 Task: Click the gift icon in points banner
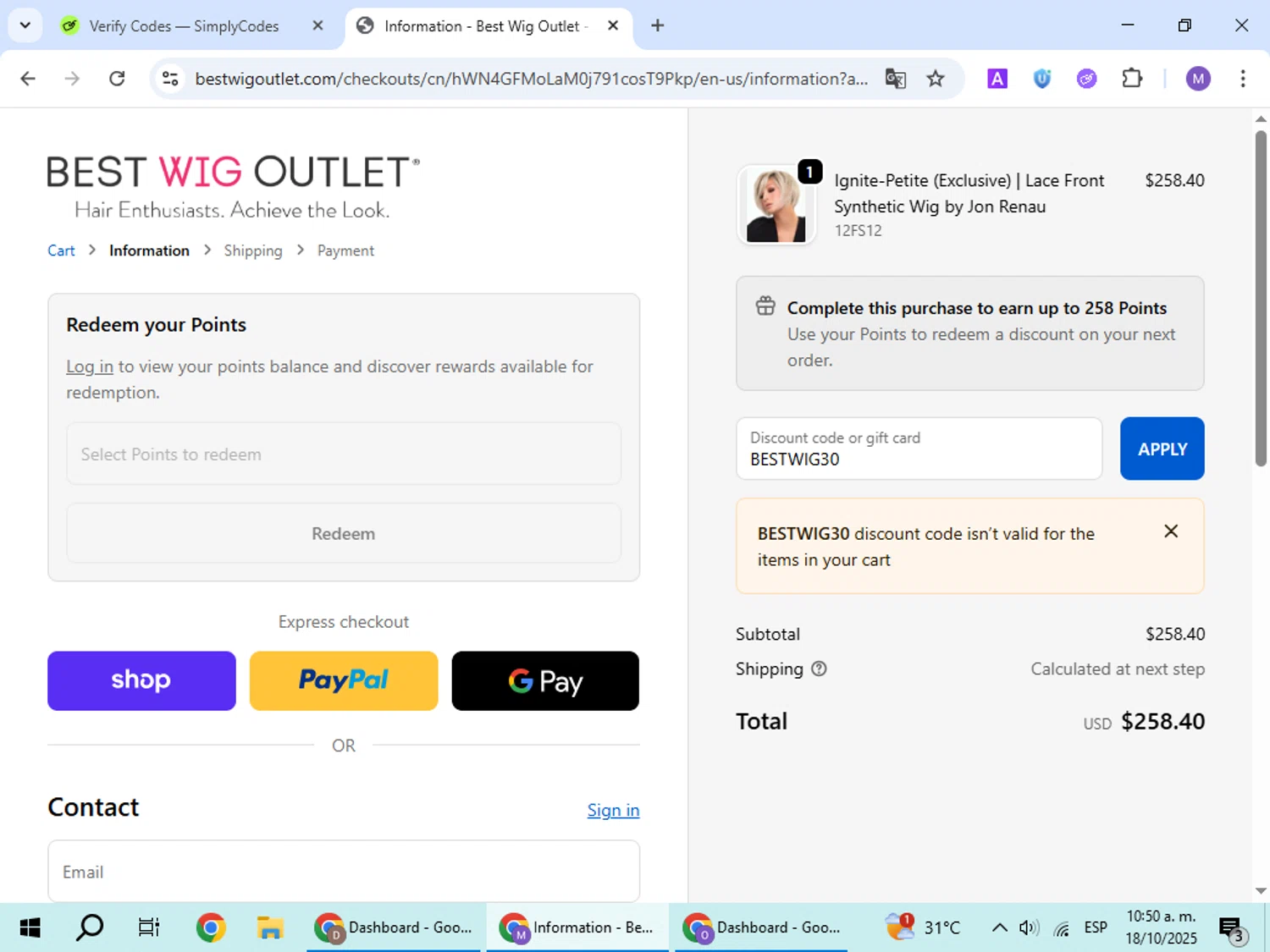tap(765, 306)
